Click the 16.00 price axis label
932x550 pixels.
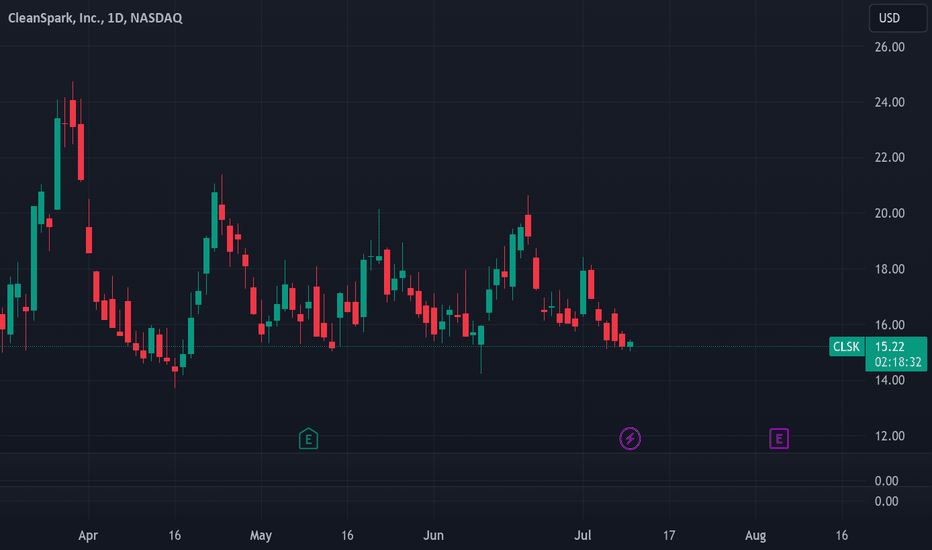(889, 325)
